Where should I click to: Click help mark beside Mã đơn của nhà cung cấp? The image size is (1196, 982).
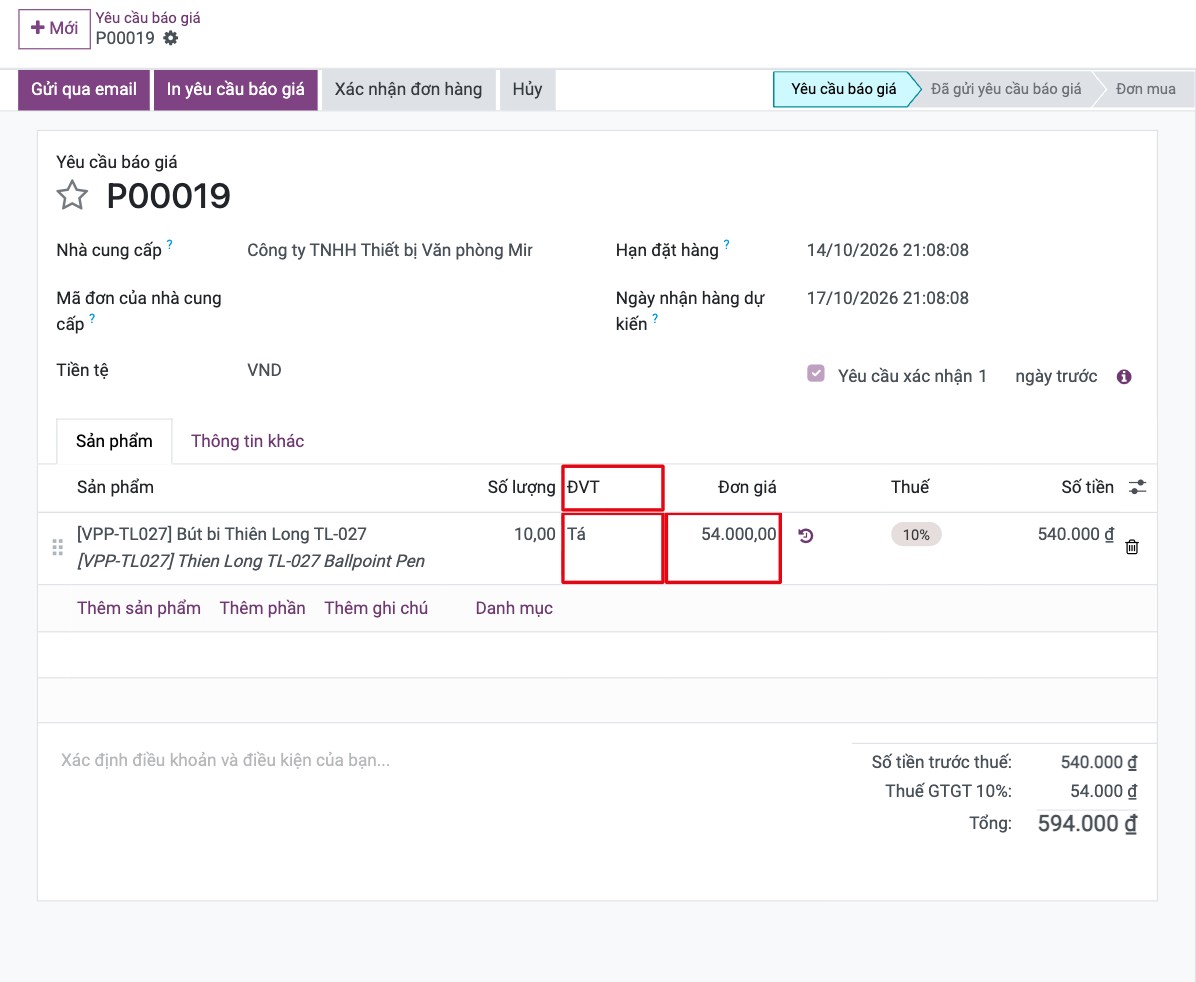(92, 318)
